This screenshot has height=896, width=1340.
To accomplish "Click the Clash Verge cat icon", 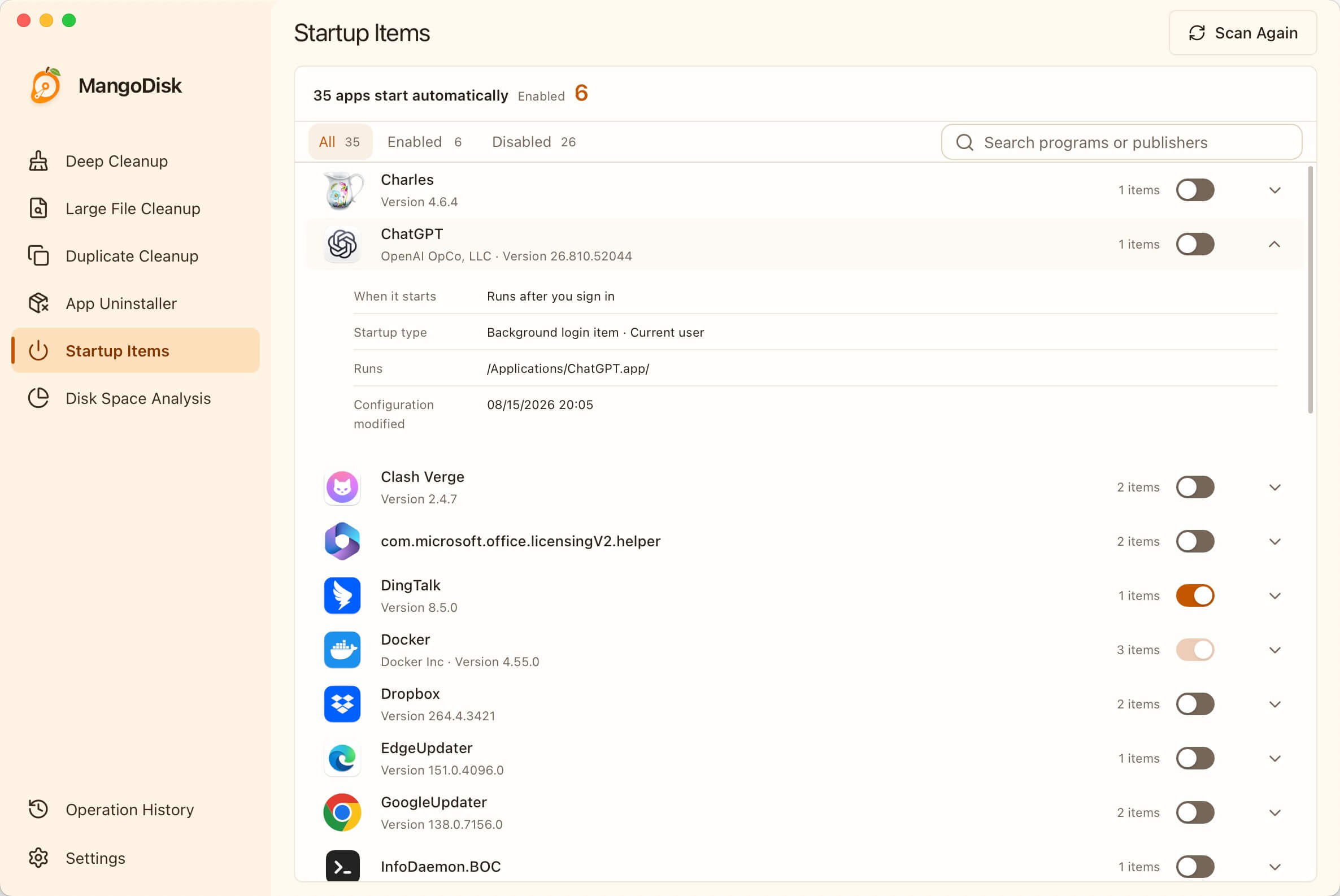I will (x=342, y=488).
